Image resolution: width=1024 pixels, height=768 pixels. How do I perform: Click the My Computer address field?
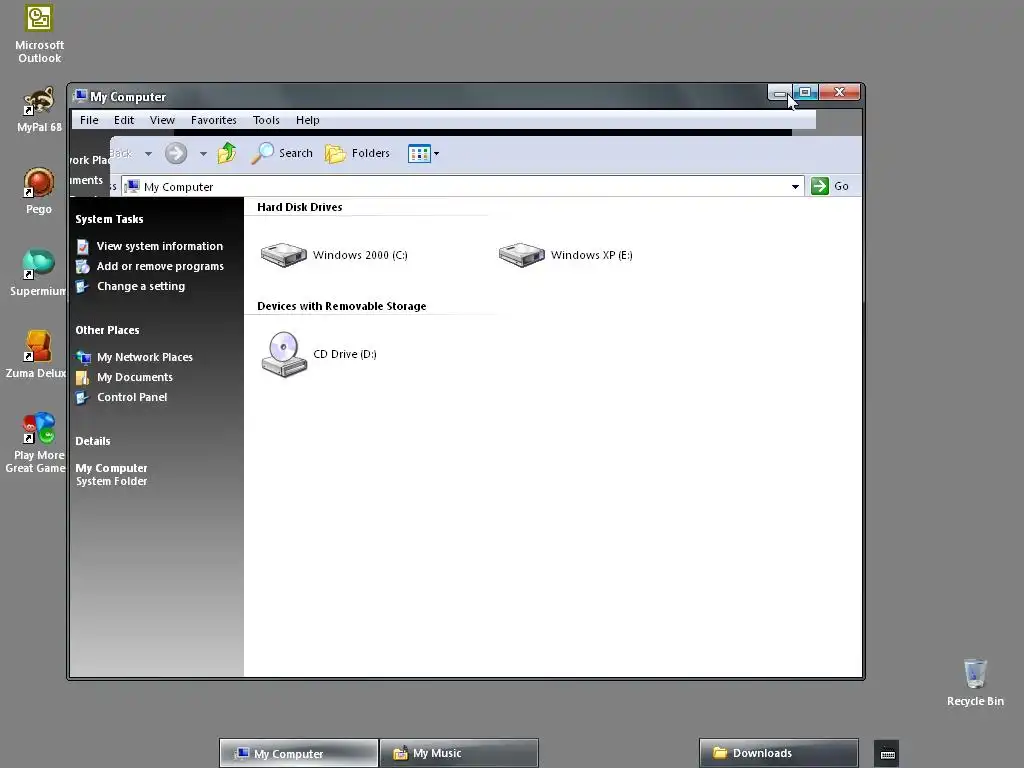tap(462, 187)
